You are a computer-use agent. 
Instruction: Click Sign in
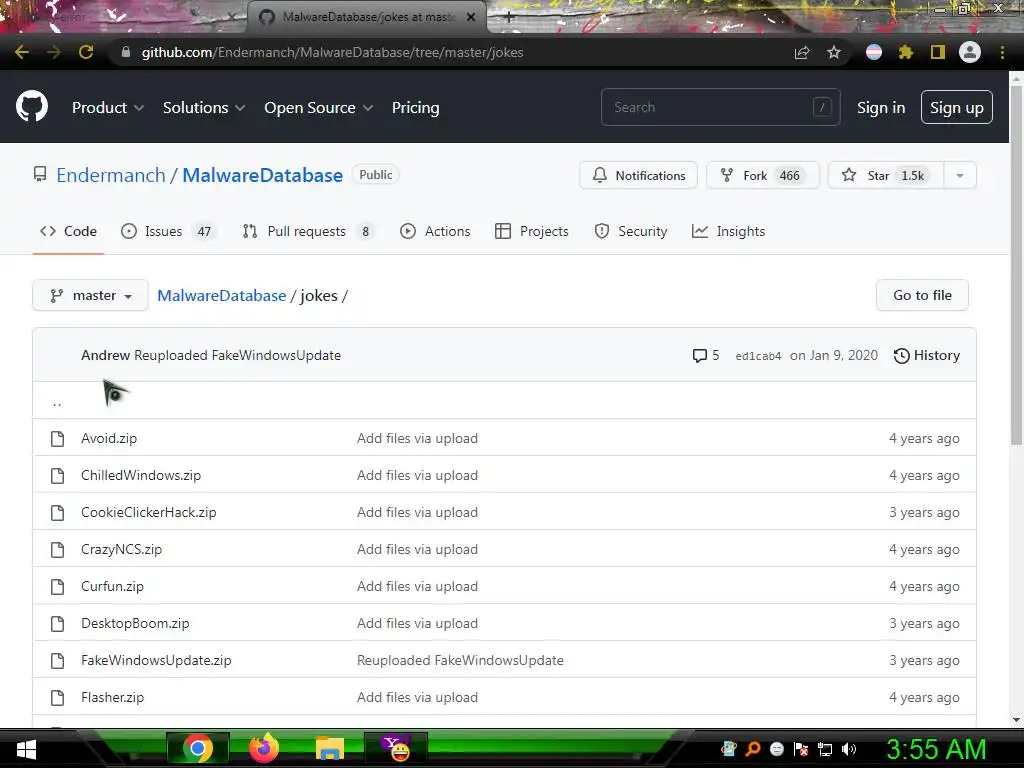(881, 108)
